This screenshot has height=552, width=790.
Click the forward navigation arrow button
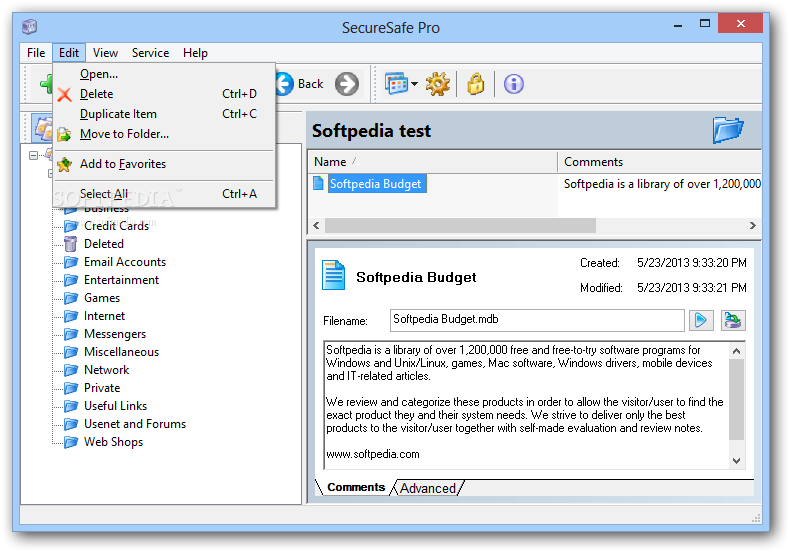347,84
